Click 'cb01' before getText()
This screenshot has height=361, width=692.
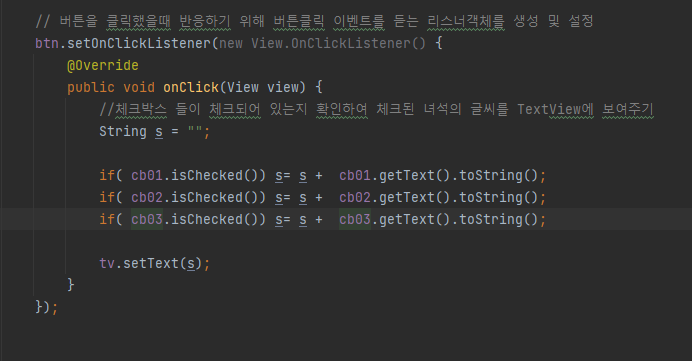pyautogui.click(x=355, y=176)
